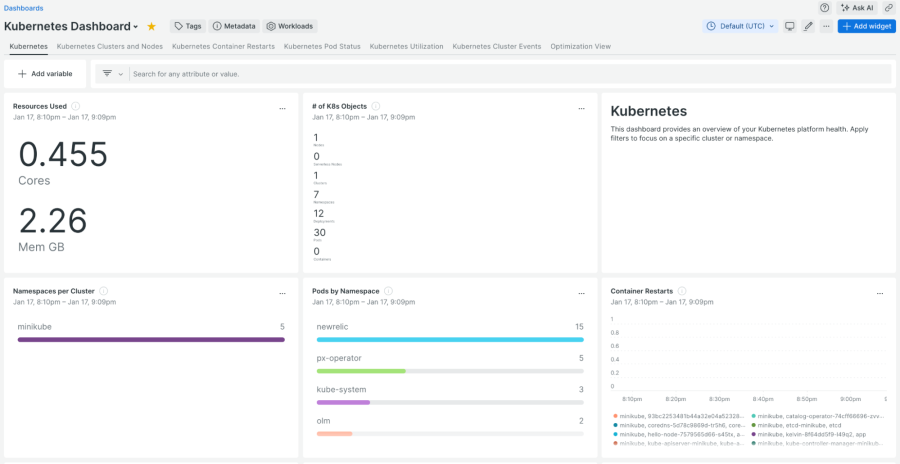
Task: Open the help question mark icon
Action: tap(825, 7)
